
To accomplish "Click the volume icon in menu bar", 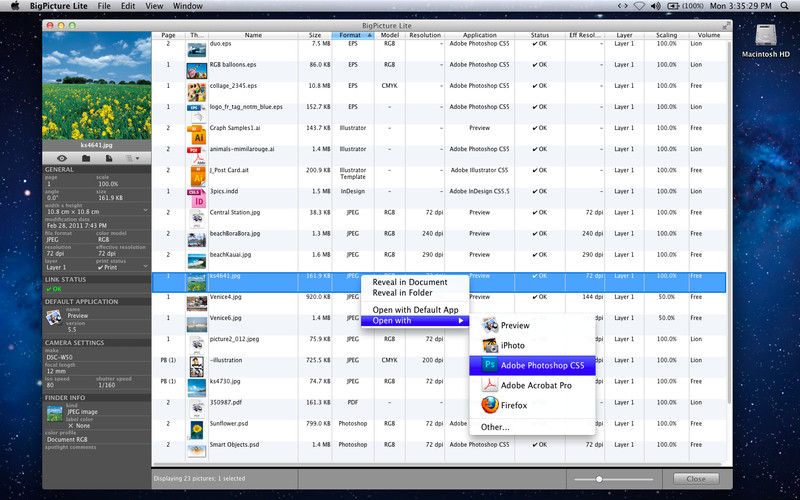I will (x=655, y=6).
